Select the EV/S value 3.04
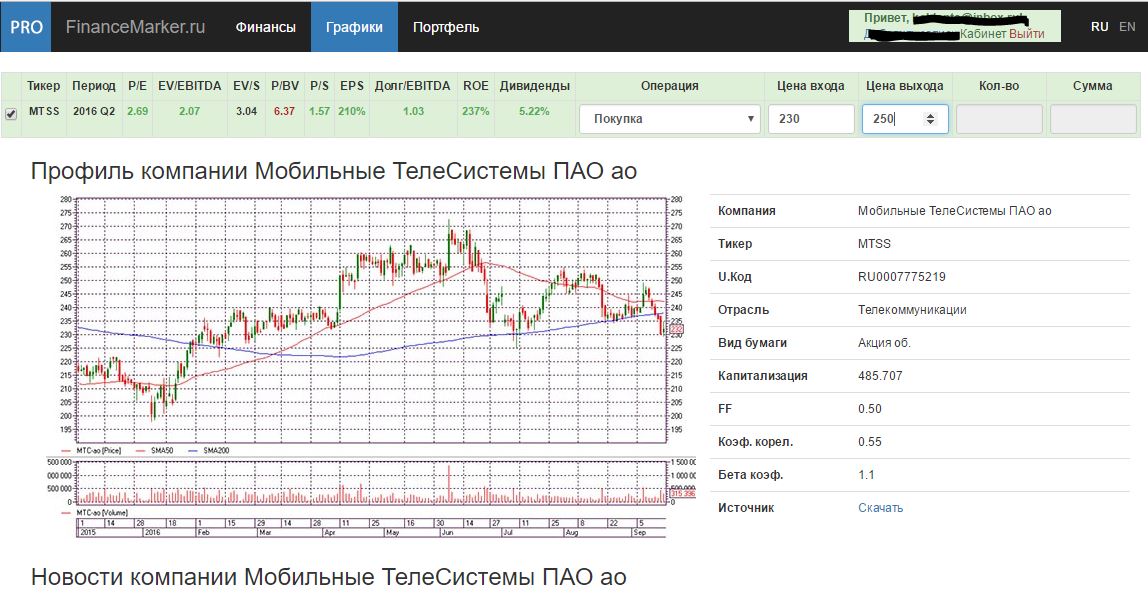 tap(246, 111)
